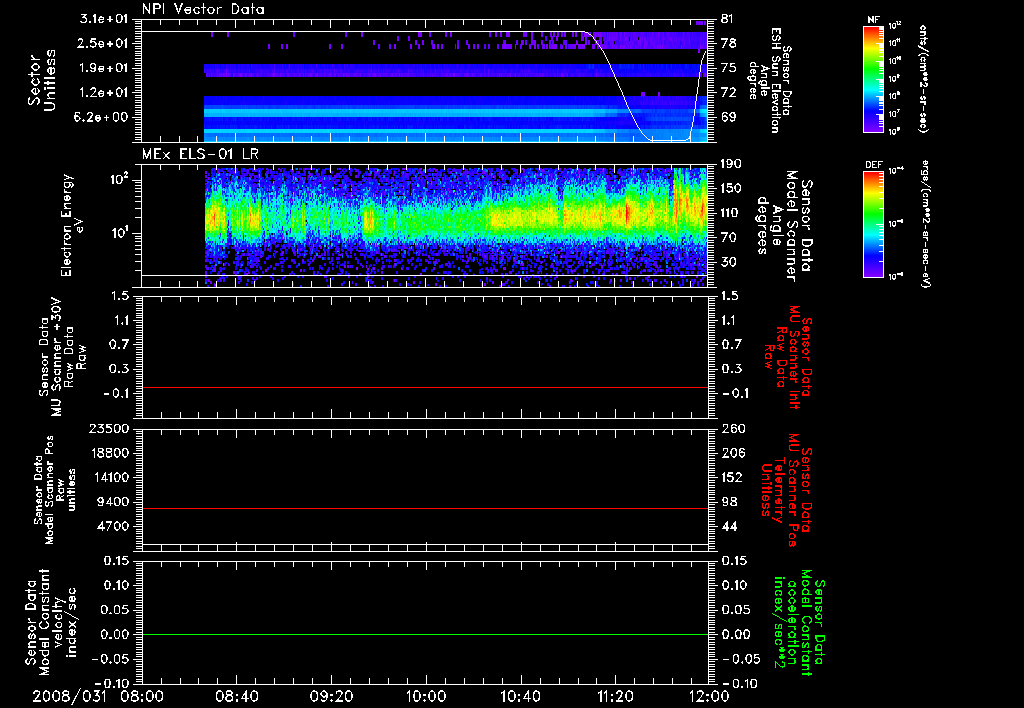Click the 10:40 time axis label
Viewport: 1024px width, 708px height.
(520, 695)
